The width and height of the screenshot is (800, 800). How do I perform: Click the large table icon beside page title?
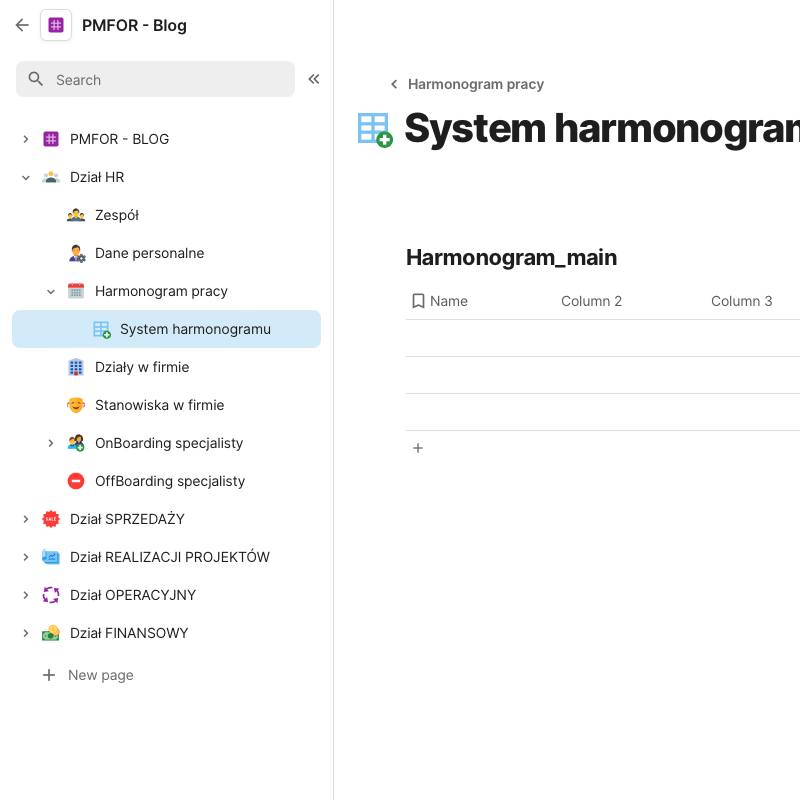(374, 130)
